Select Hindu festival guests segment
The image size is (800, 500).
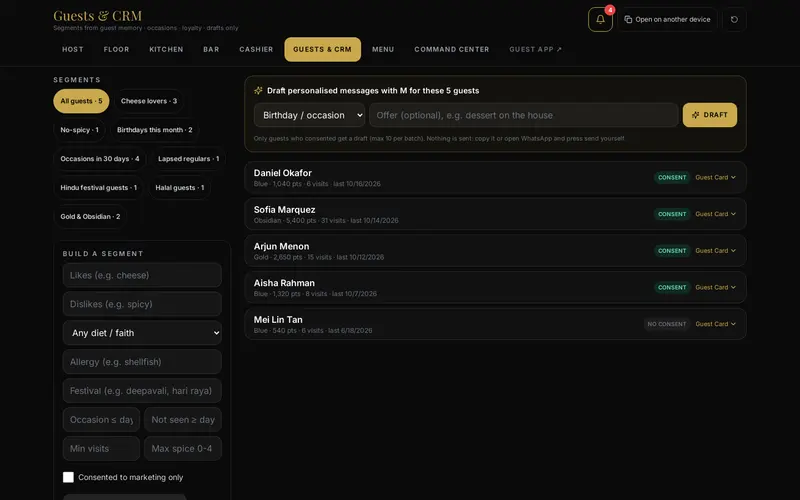click(x=98, y=188)
